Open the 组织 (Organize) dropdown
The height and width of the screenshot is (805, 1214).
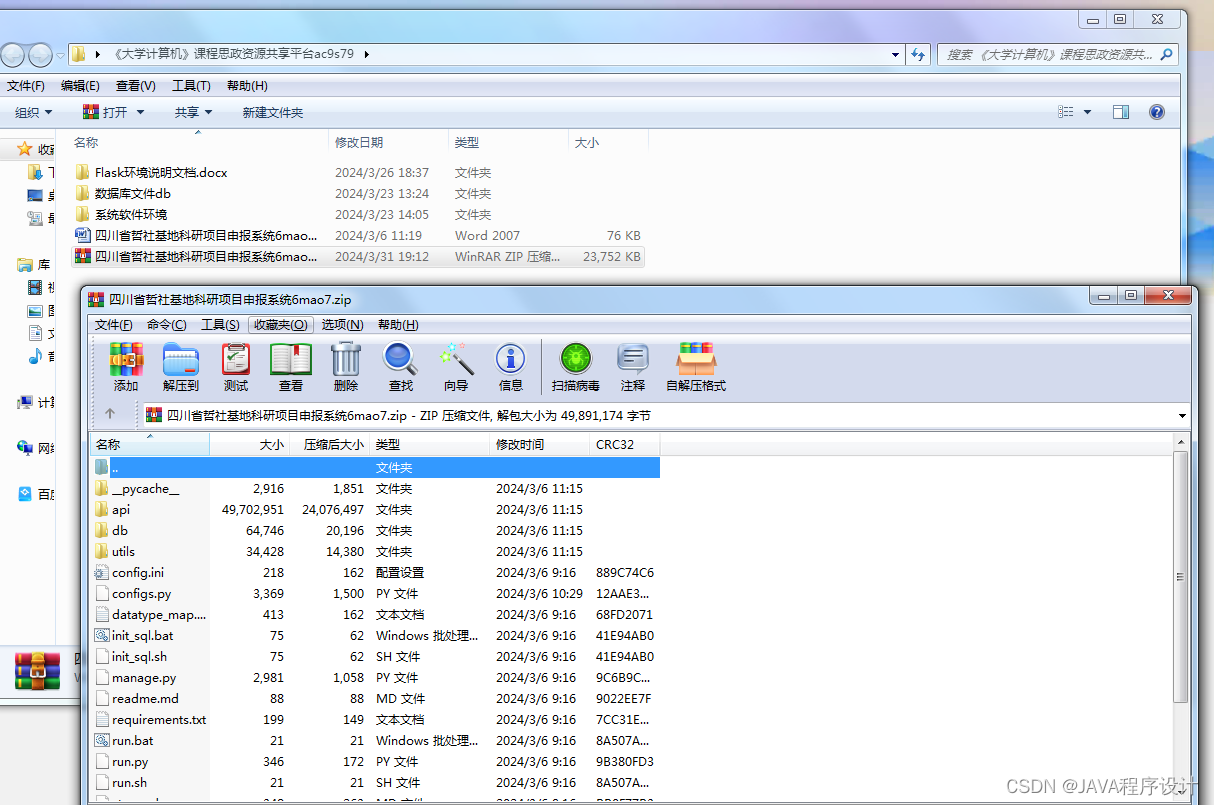(33, 112)
